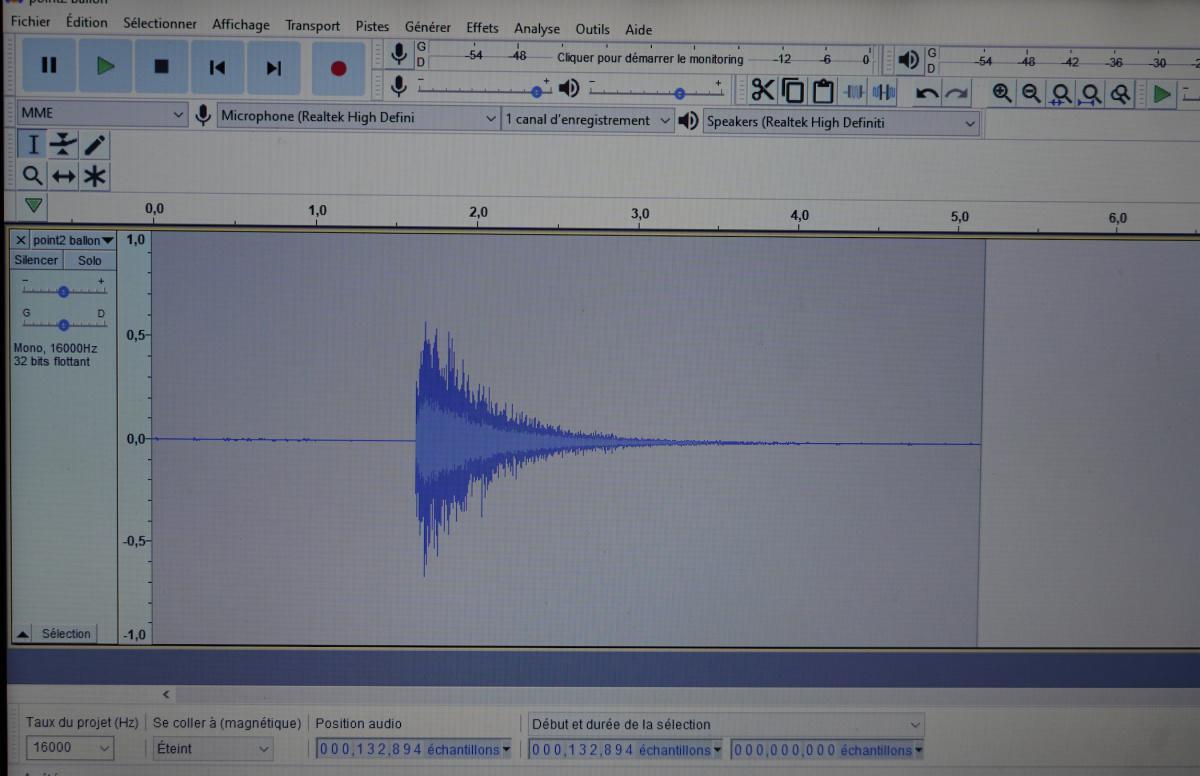Viewport: 1200px width, 776px height.
Task: Open the Aide menu
Action: (639, 30)
